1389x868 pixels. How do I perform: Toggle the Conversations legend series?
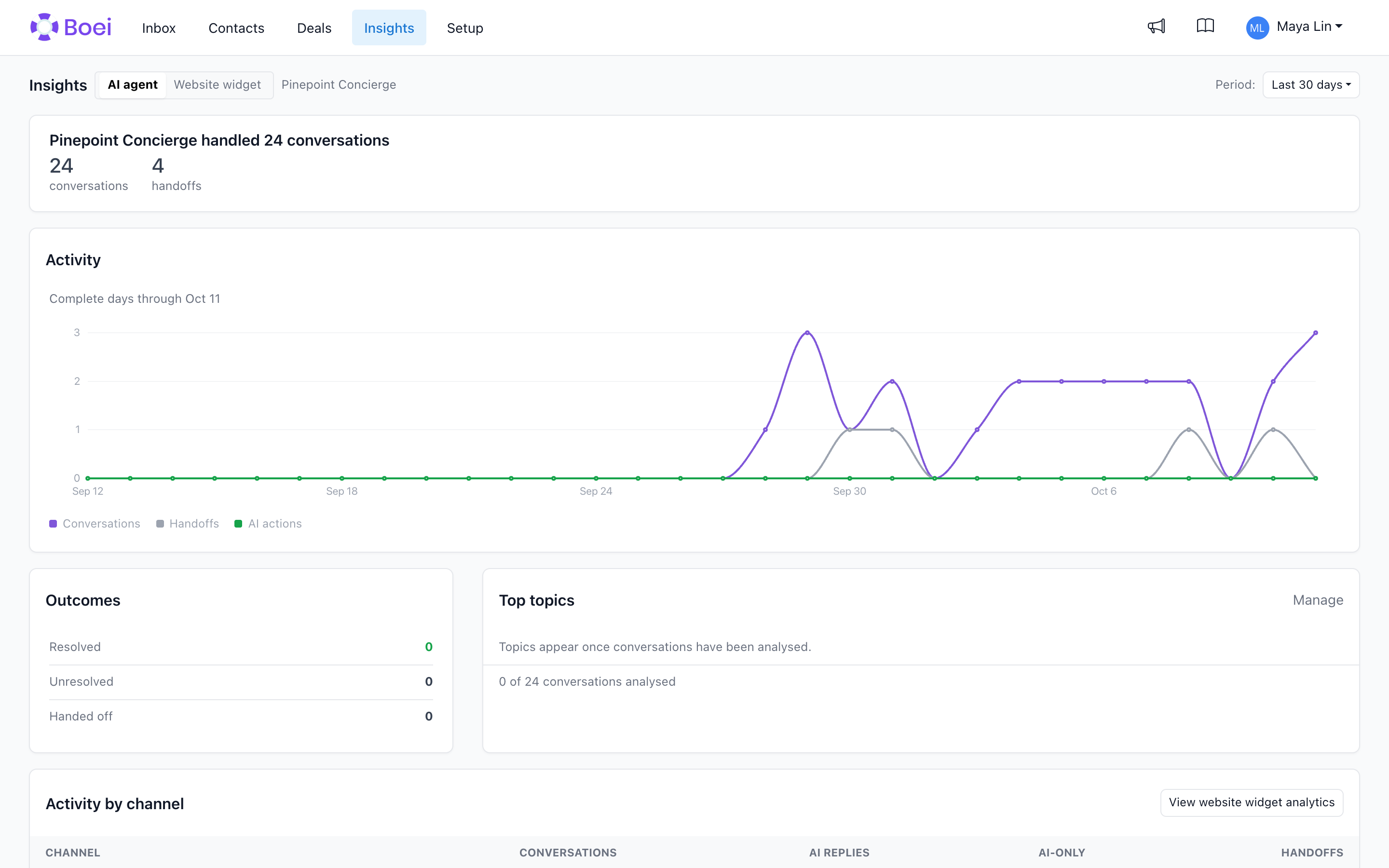pos(95,524)
